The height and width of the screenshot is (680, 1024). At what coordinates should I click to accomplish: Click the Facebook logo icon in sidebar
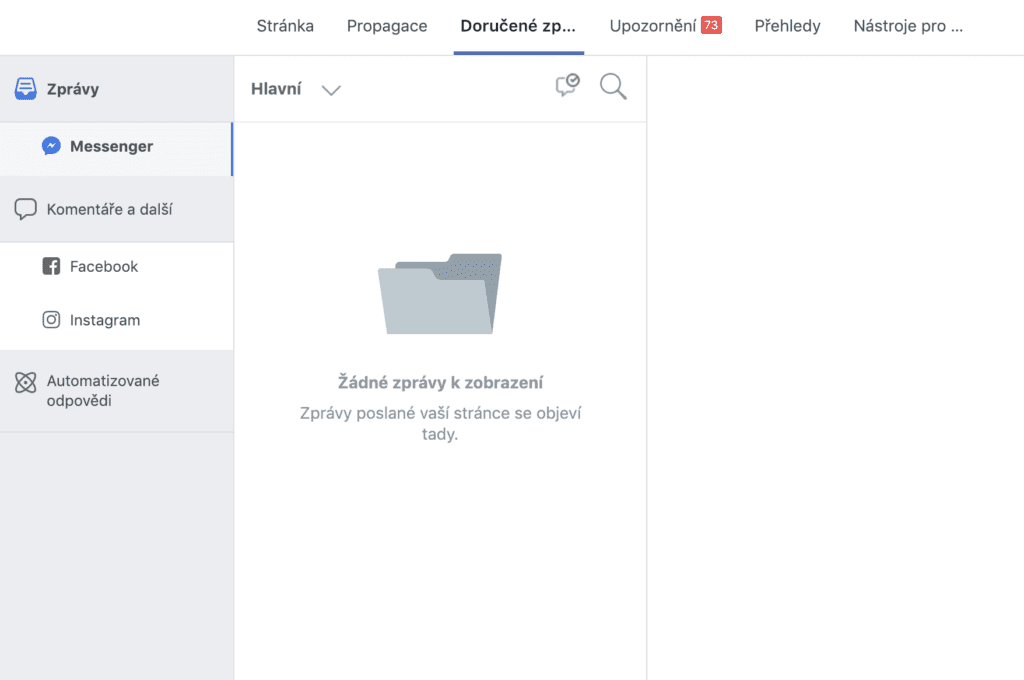pyautogui.click(x=51, y=266)
